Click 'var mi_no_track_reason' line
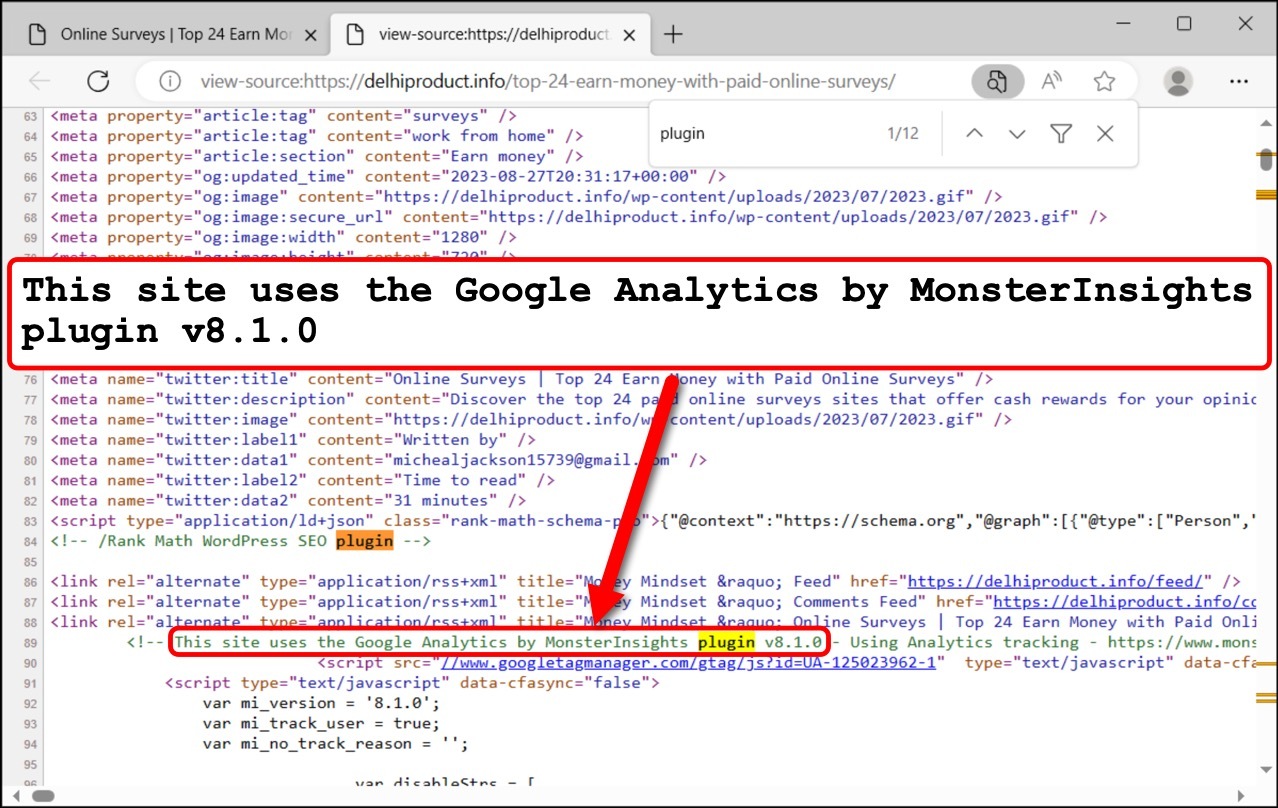The height and width of the screenshot is (808, 1278). click(335, 743)
